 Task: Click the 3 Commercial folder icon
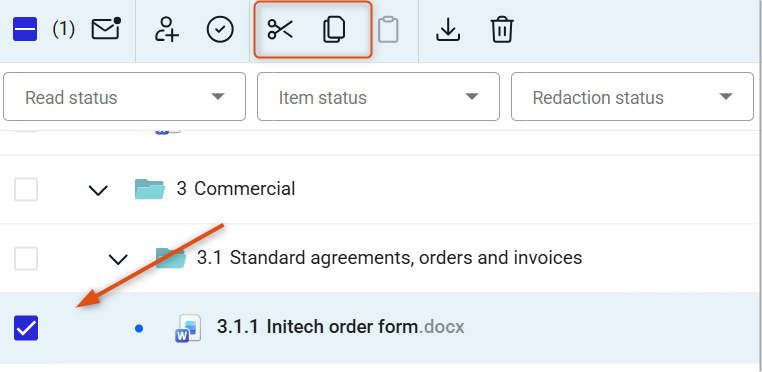150,189
